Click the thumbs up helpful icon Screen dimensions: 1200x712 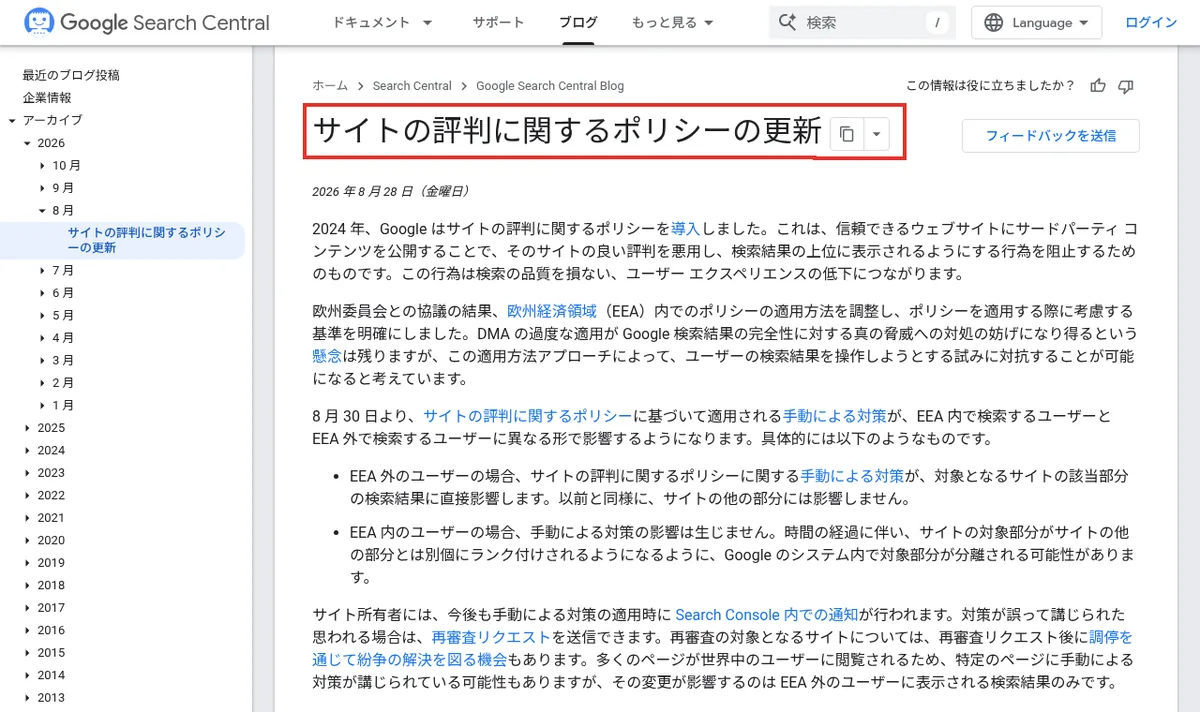1098,86
